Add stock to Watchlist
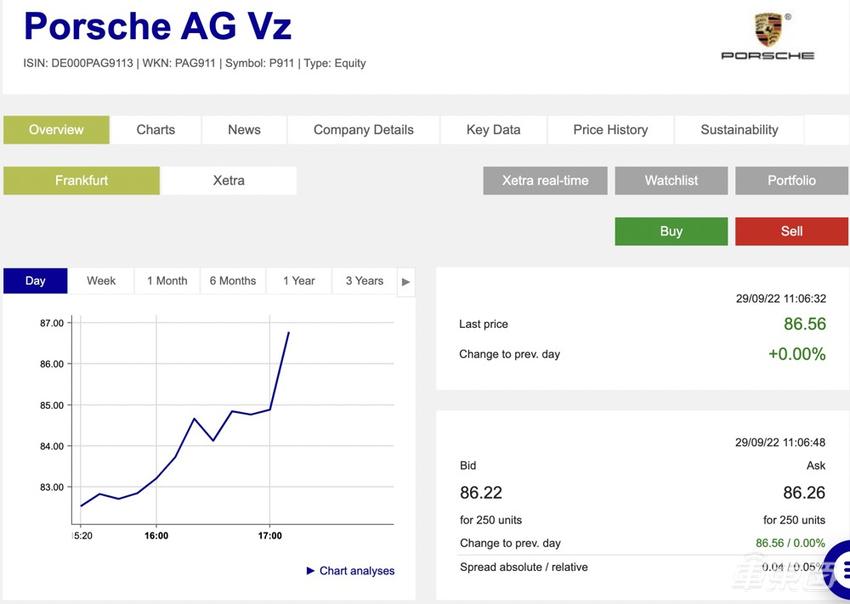Image resolution: width=850 pixels, height=604 pixels. point(671,181)
